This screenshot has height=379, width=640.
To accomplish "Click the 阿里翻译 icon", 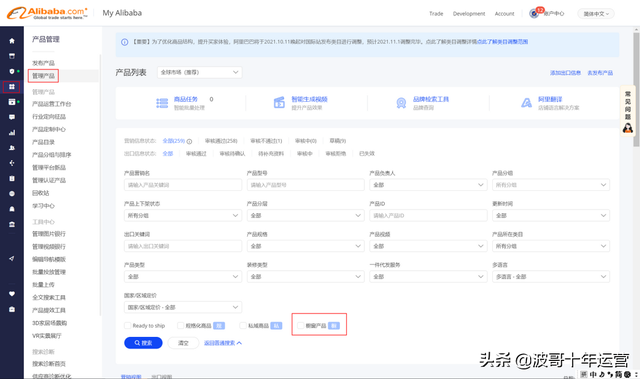I will 526,103.
